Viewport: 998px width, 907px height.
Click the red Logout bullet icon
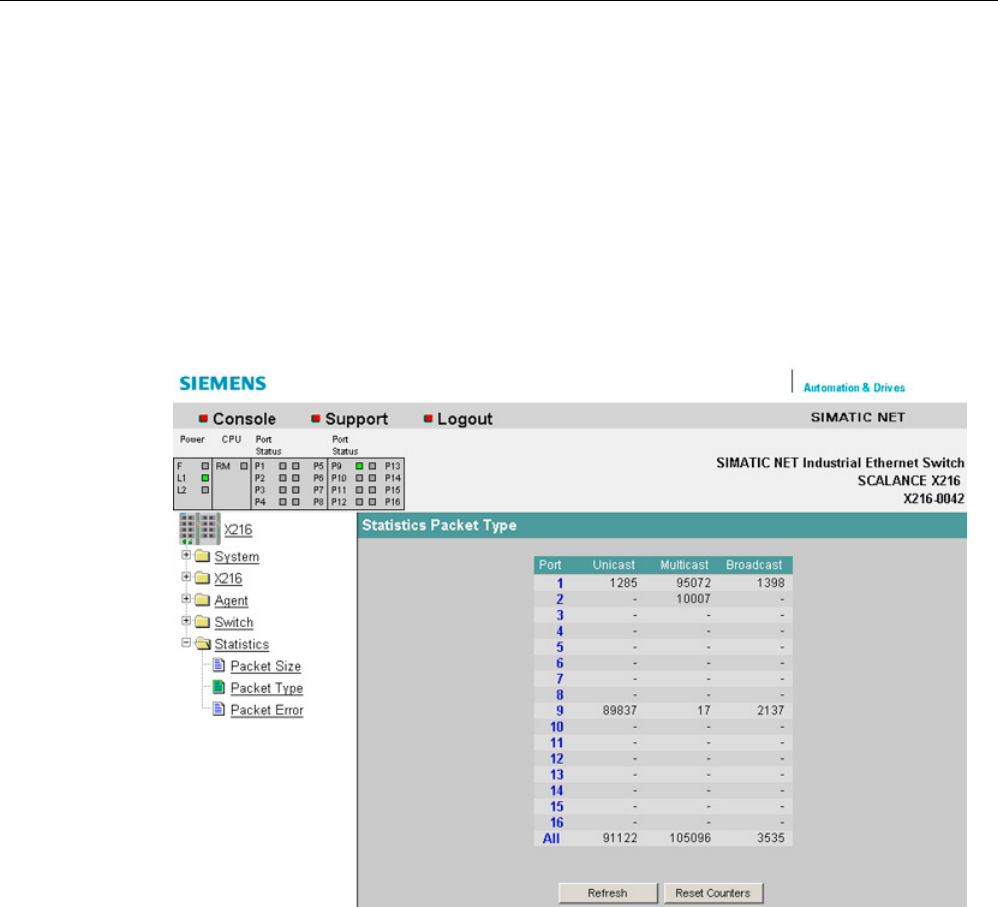(x=428, y=418)
